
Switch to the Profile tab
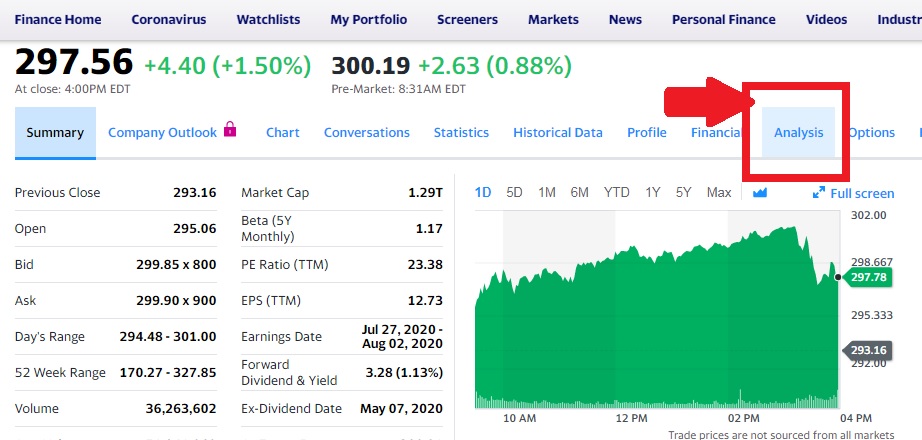[x=647, y=133]
